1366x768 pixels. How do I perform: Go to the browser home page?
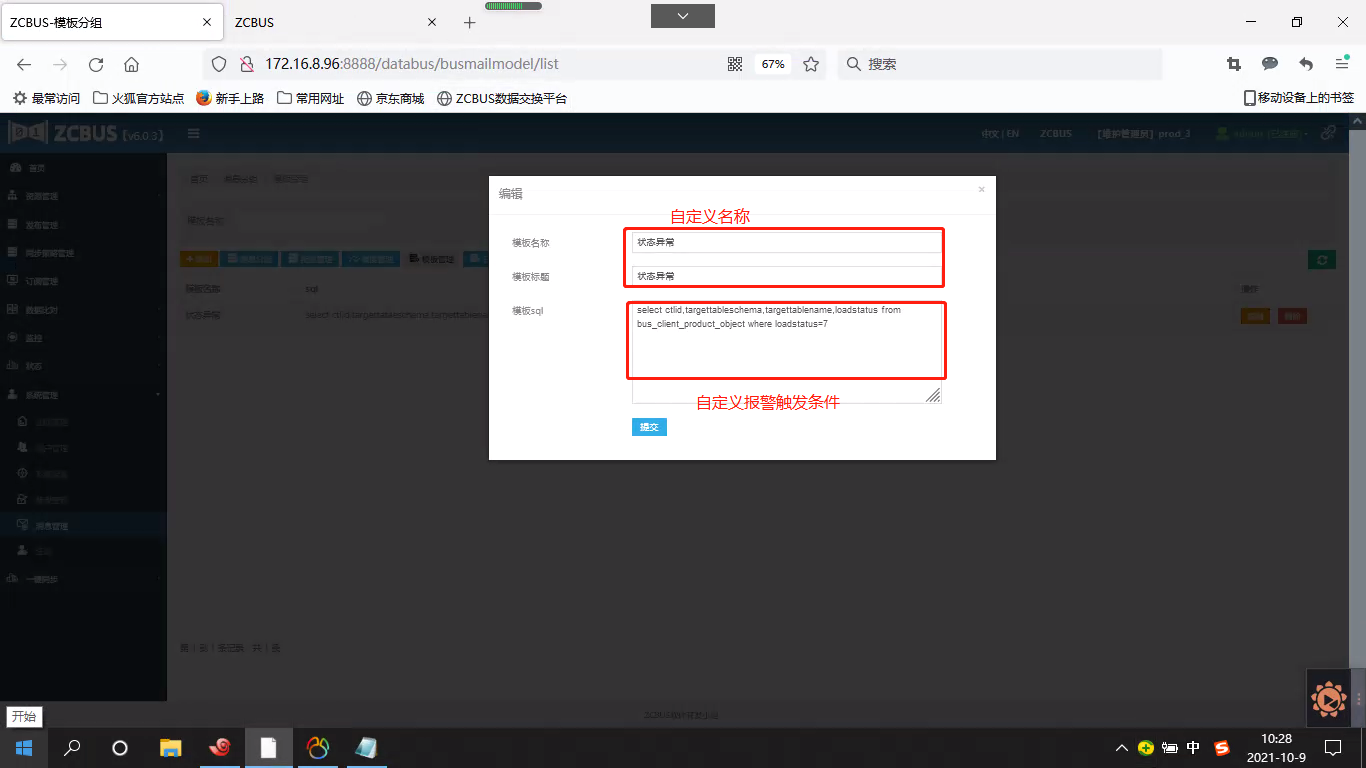coord(131,64)
